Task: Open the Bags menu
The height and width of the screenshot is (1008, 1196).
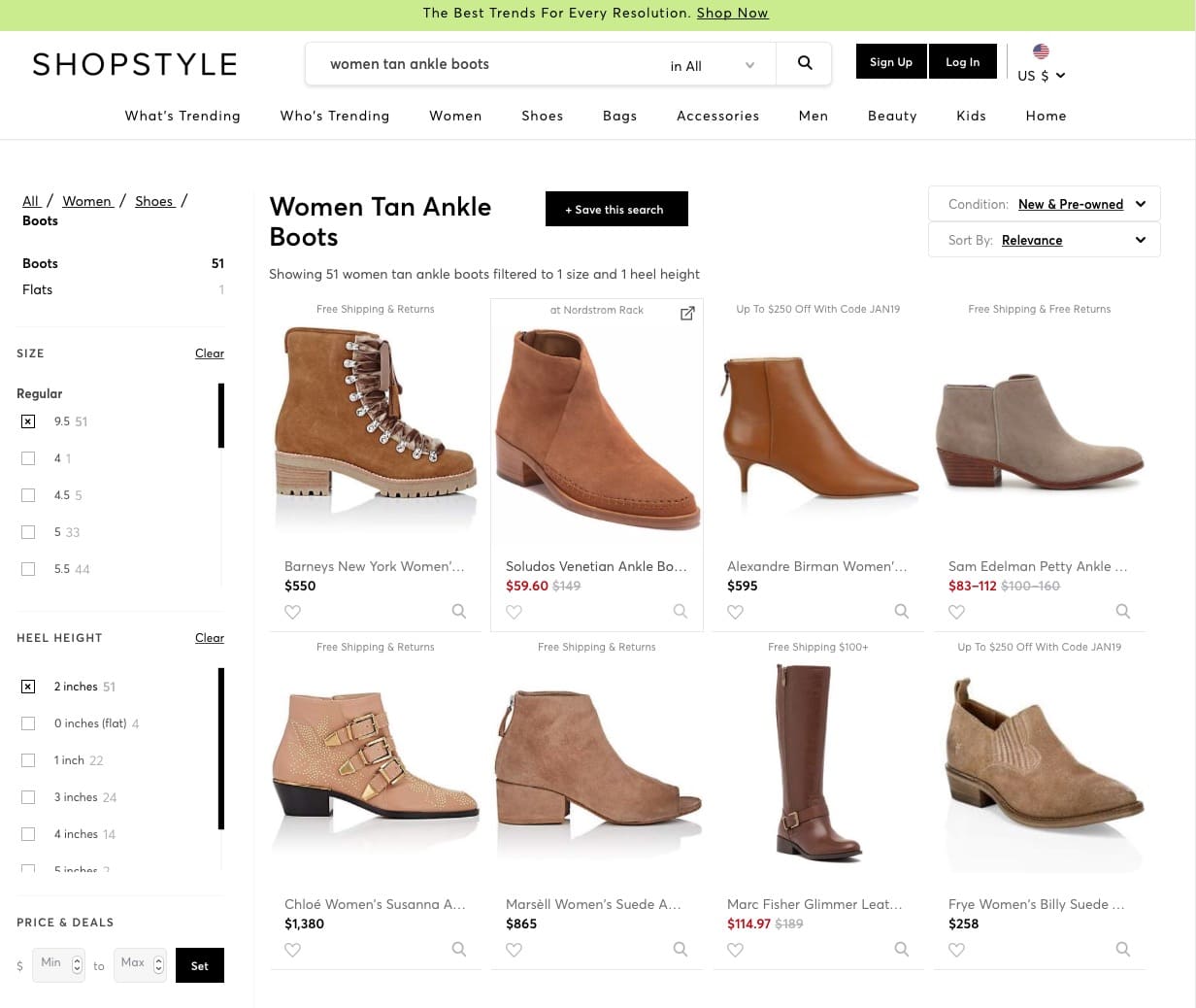Action: pos(620,116)
